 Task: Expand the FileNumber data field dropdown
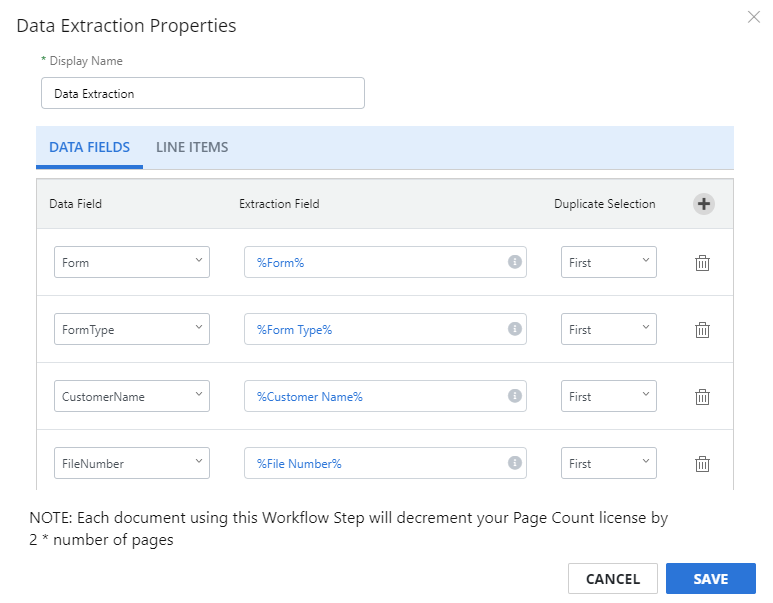click(132, 463)
